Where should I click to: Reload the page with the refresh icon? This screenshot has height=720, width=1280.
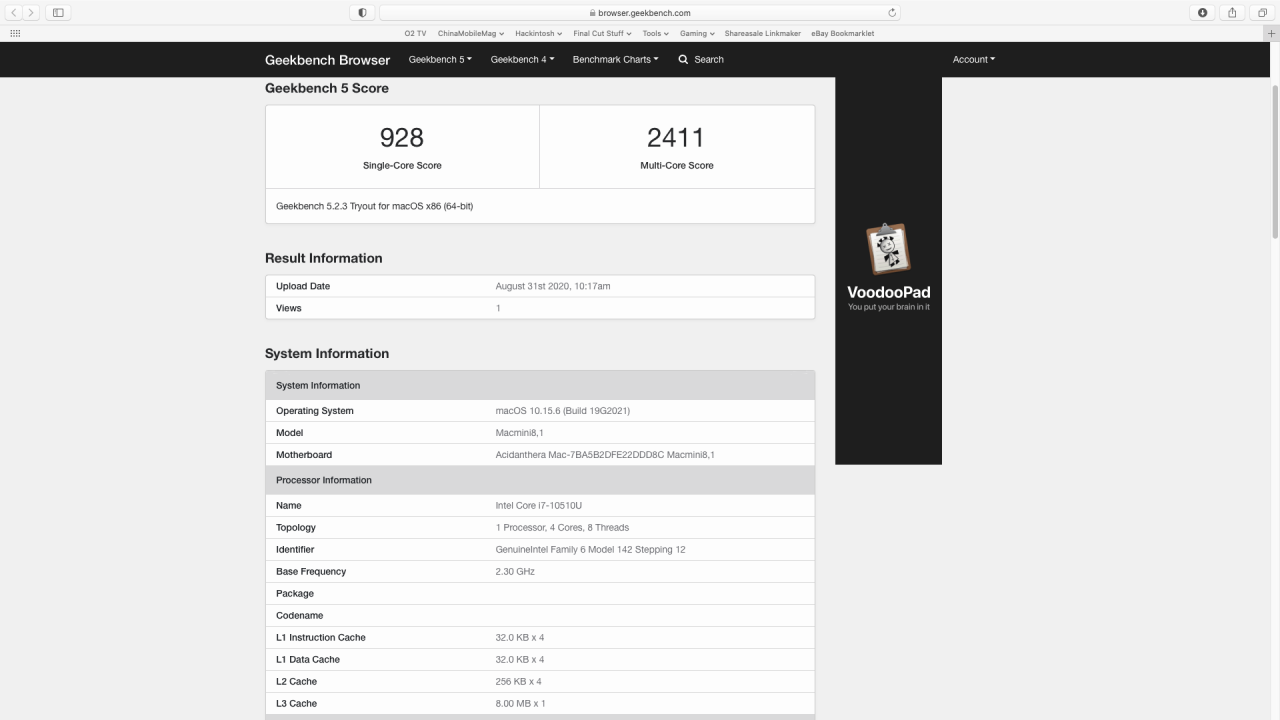pyautogui.click(x=892, y=13)
